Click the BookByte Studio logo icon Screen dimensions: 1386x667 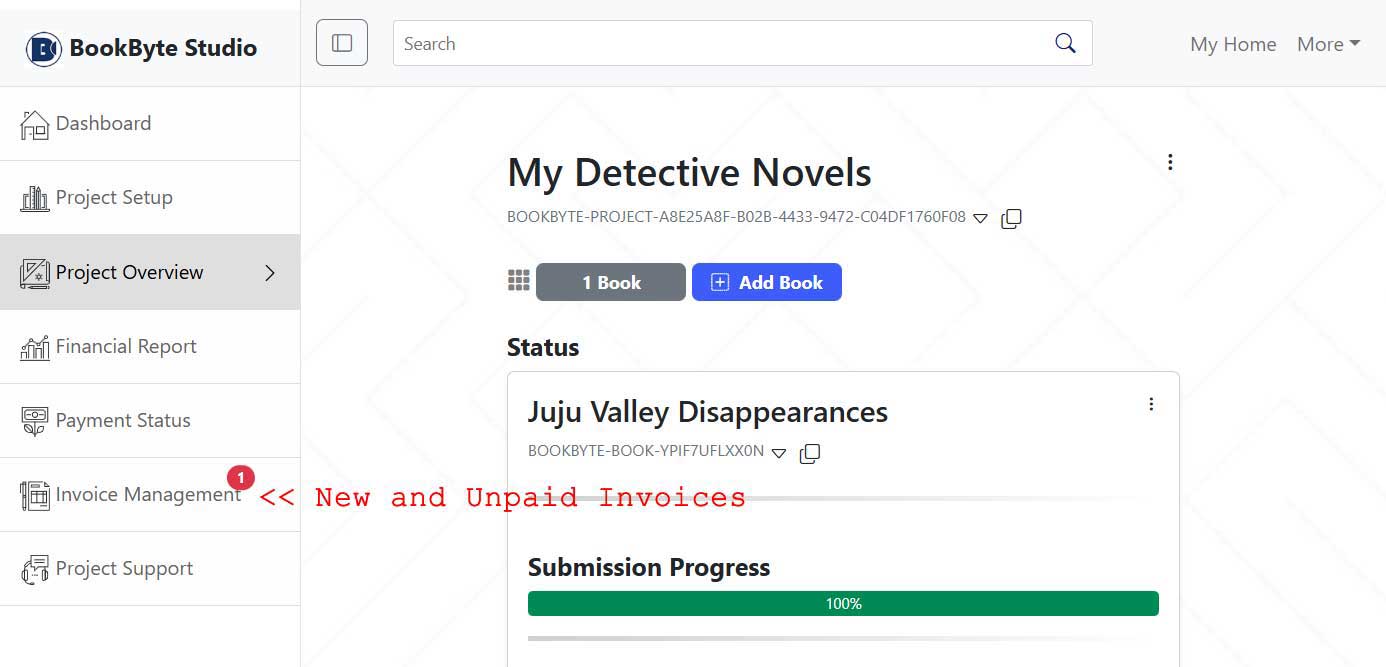[x=44, y=48]
